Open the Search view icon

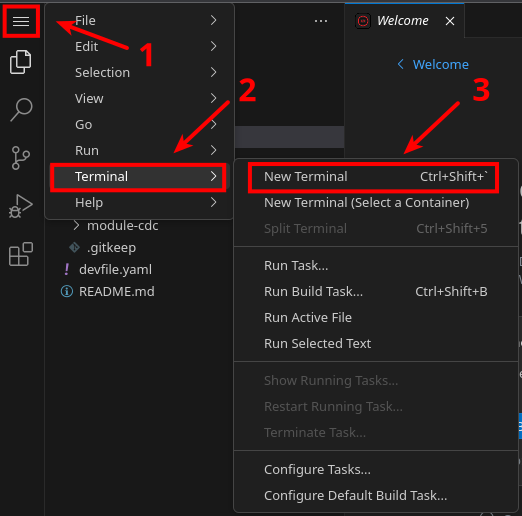pyautogui.click(x=21, y=110)
